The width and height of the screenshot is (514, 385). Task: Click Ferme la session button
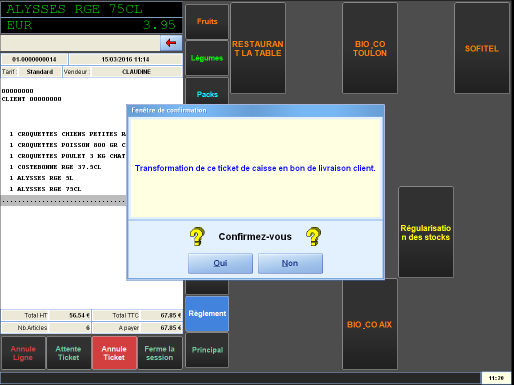(x=160, y=353)
